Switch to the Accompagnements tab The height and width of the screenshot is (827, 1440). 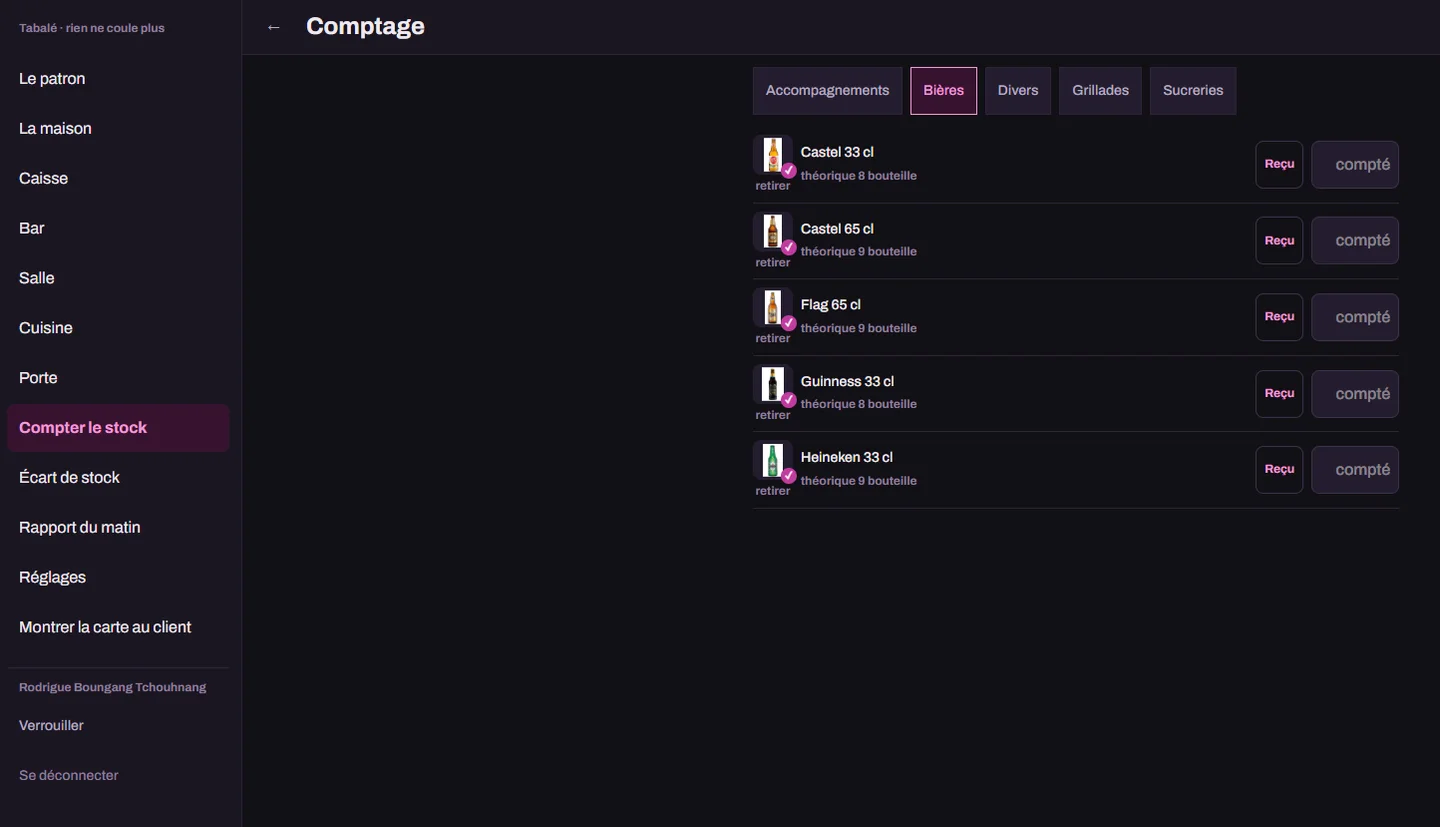pyautogui.click(x=827, y=91)
